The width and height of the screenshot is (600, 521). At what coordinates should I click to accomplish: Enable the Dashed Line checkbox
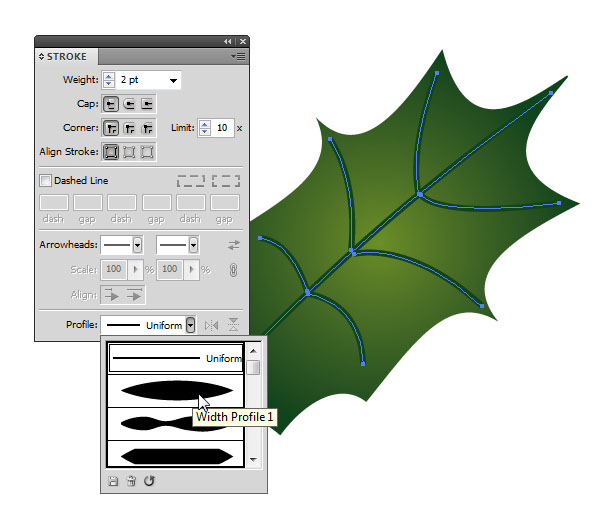click(45, 180)
